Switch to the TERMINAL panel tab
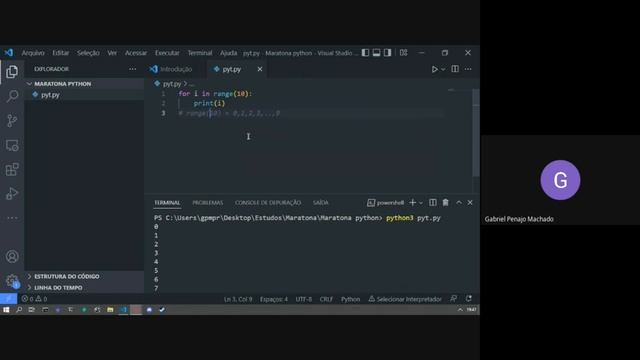 167,203
